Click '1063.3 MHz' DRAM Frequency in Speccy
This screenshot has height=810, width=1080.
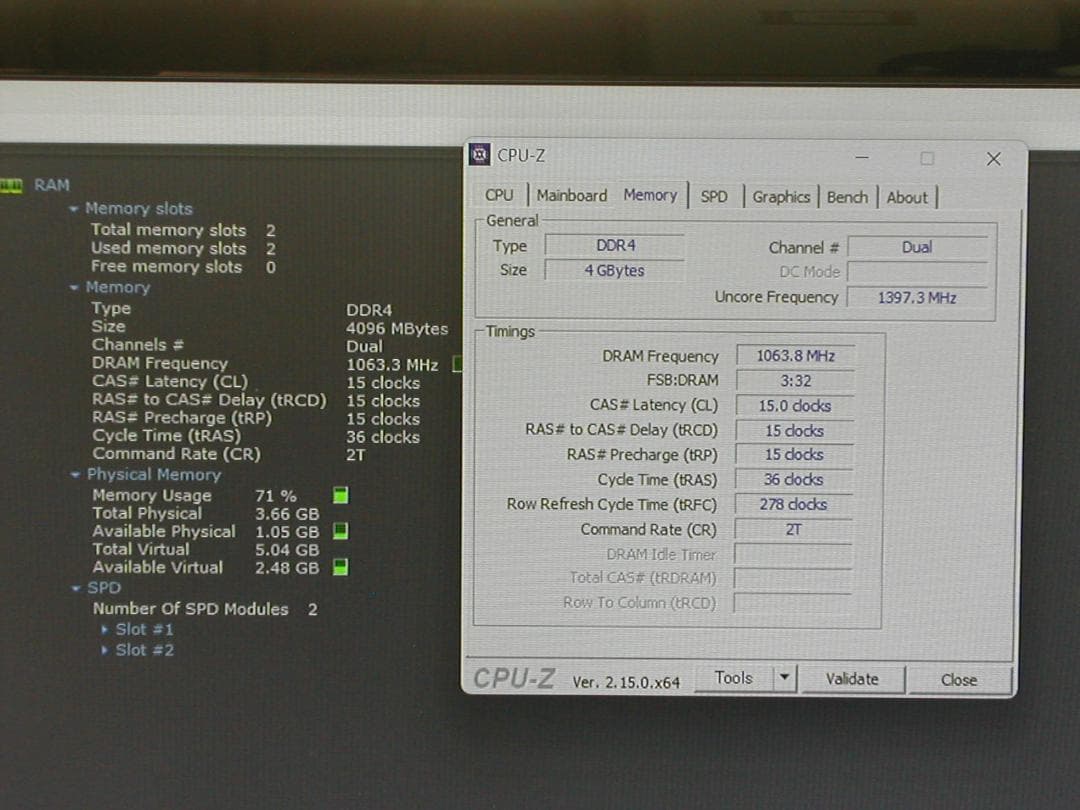point(392,364)
